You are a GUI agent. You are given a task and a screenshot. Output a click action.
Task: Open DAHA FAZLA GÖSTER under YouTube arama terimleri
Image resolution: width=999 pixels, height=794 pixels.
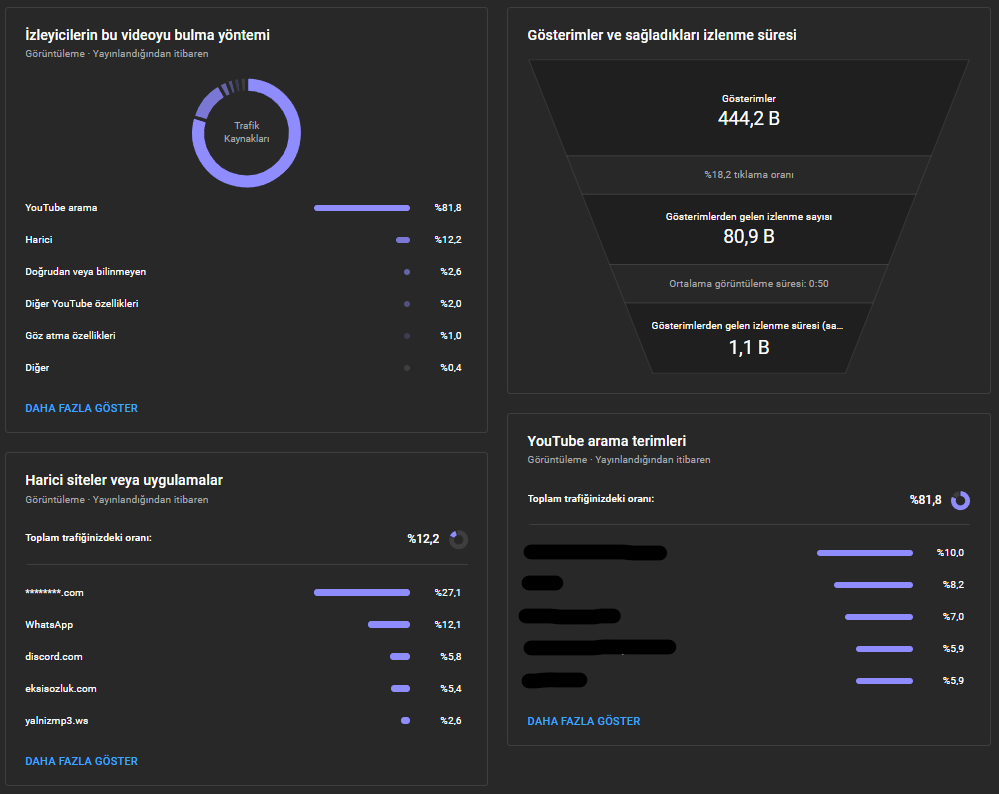click(584, 721)
